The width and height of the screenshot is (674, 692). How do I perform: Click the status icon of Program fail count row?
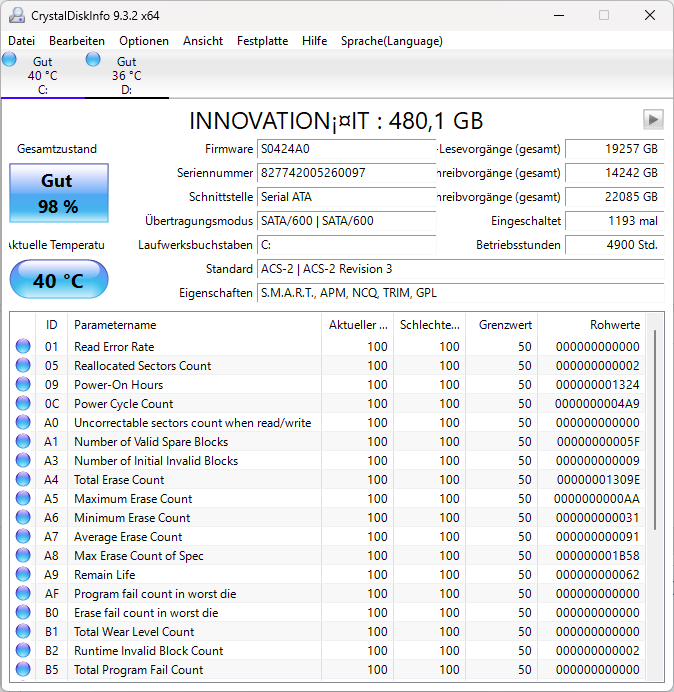(23, 593)
